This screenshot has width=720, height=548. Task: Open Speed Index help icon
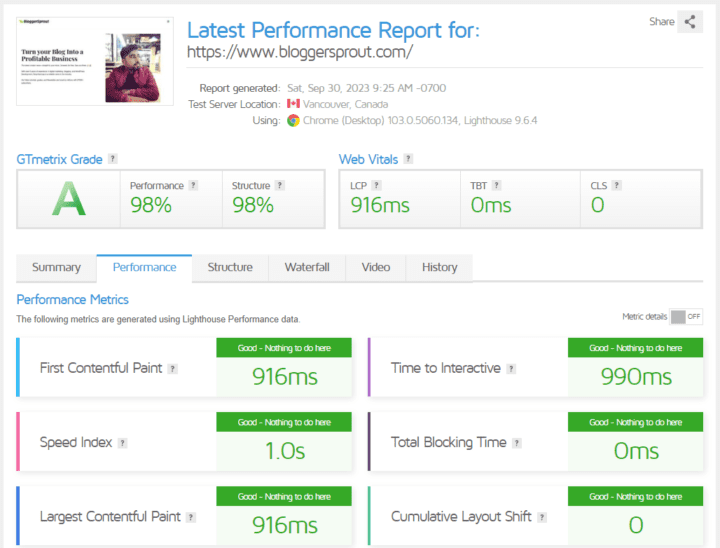pyautogui.click(x=122, y=443)
